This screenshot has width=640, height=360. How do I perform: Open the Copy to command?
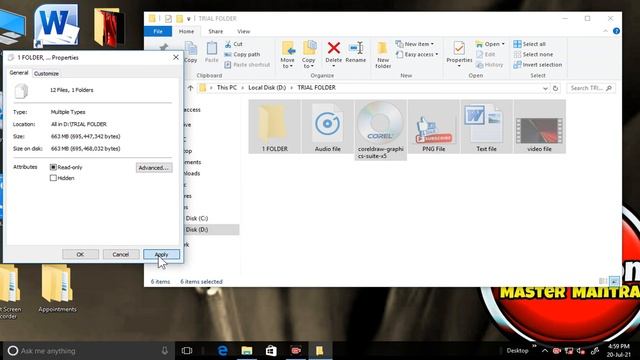coord(309,54)
